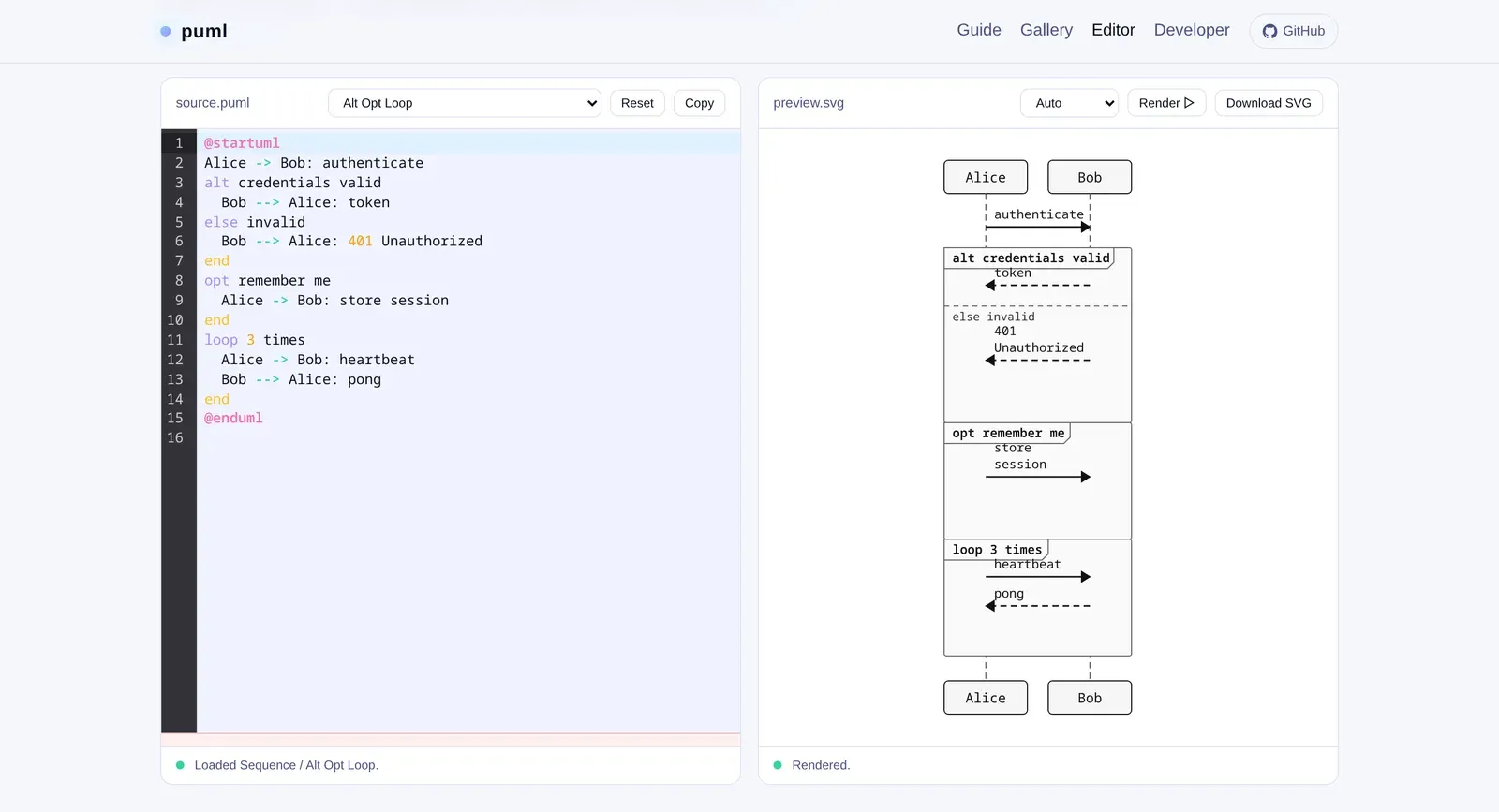1499x812 pixels.
Task: Click the 'Loaded Sequence / Alt Opt Loop.' status
Action: point(286,765)
